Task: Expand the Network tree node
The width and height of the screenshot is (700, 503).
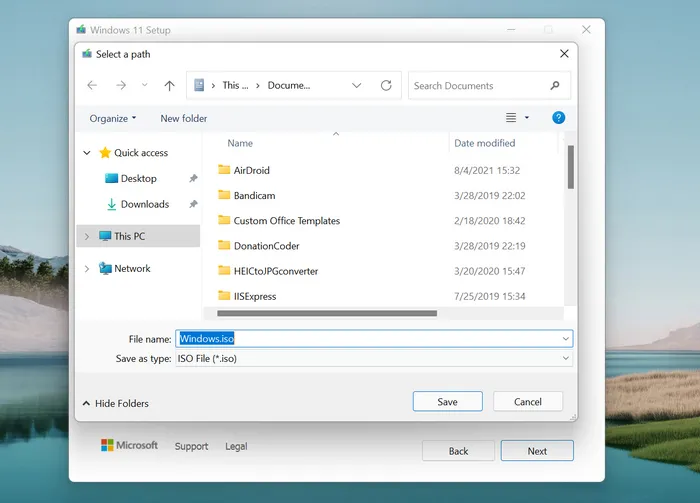Action: [87, 269]
